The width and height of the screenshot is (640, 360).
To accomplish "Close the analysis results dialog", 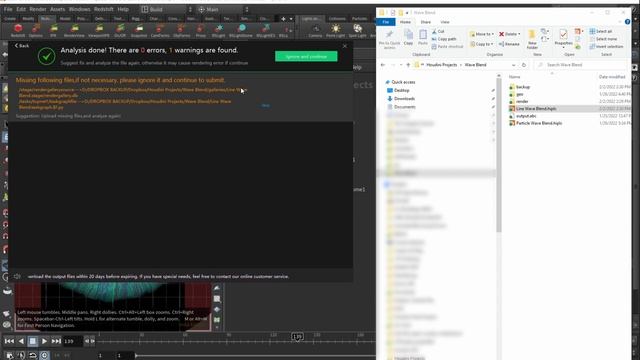I will click(345, 46).
